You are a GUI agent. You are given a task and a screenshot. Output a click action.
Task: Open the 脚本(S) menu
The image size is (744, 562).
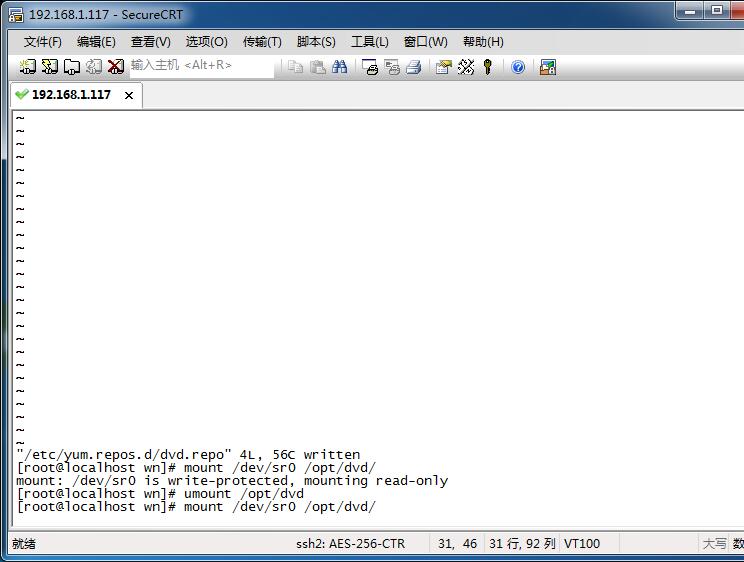[316, 42]
